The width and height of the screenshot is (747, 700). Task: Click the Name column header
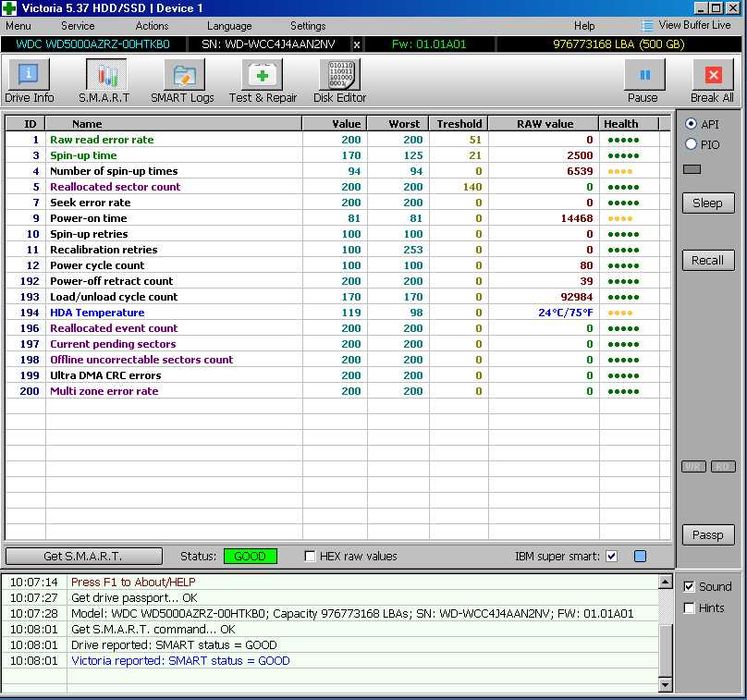(x=173, y=124)
